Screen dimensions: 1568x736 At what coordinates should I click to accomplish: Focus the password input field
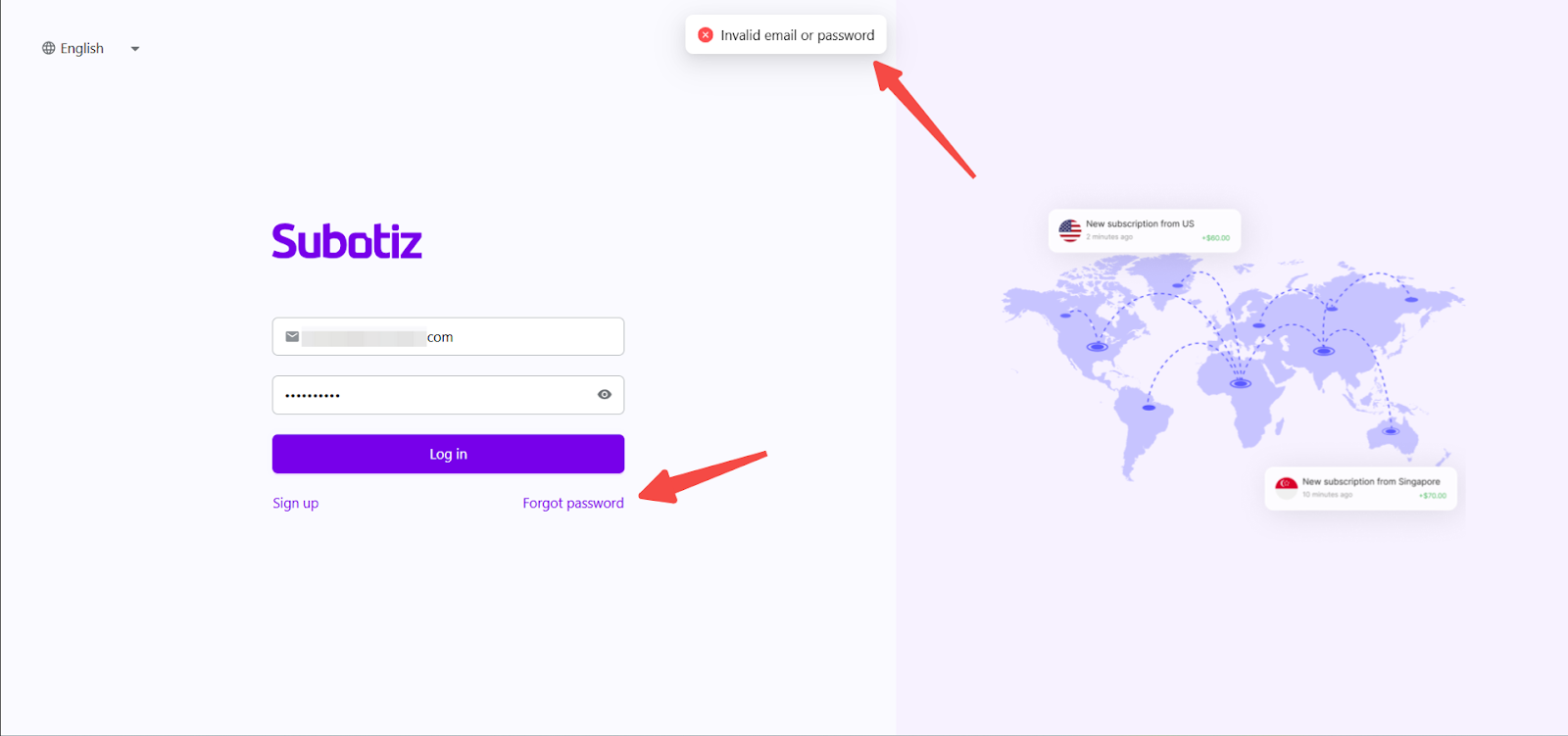(x=431, y=395)
